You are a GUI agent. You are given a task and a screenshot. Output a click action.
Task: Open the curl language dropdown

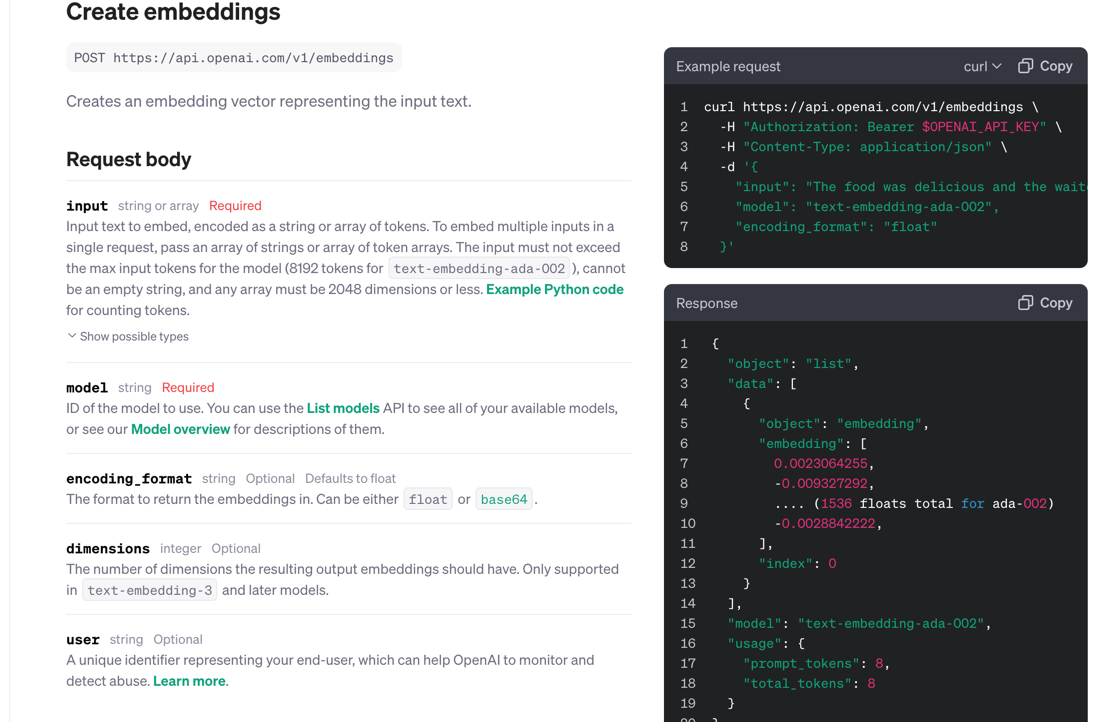(x=982, y=66)
